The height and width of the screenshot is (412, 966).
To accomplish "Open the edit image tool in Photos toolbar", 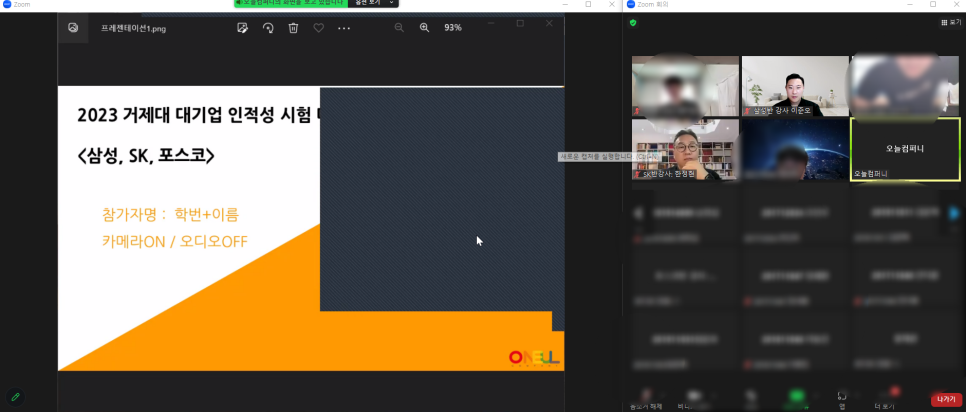I will pos(243,28).
